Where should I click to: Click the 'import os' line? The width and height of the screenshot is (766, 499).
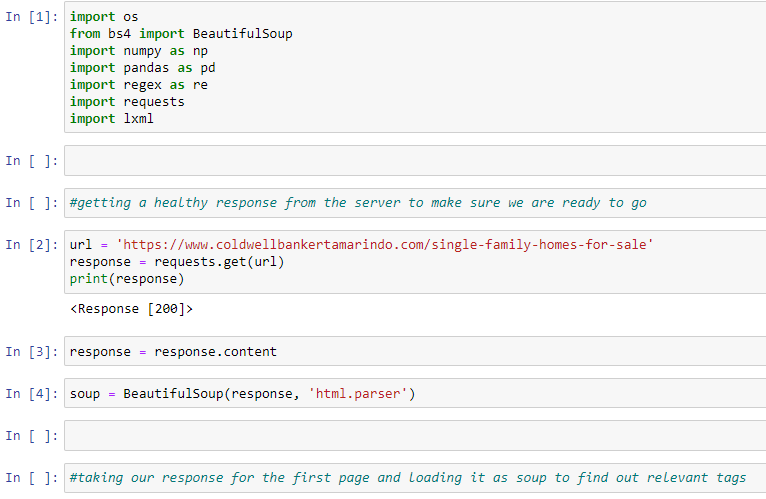click(x=104, y=17)
